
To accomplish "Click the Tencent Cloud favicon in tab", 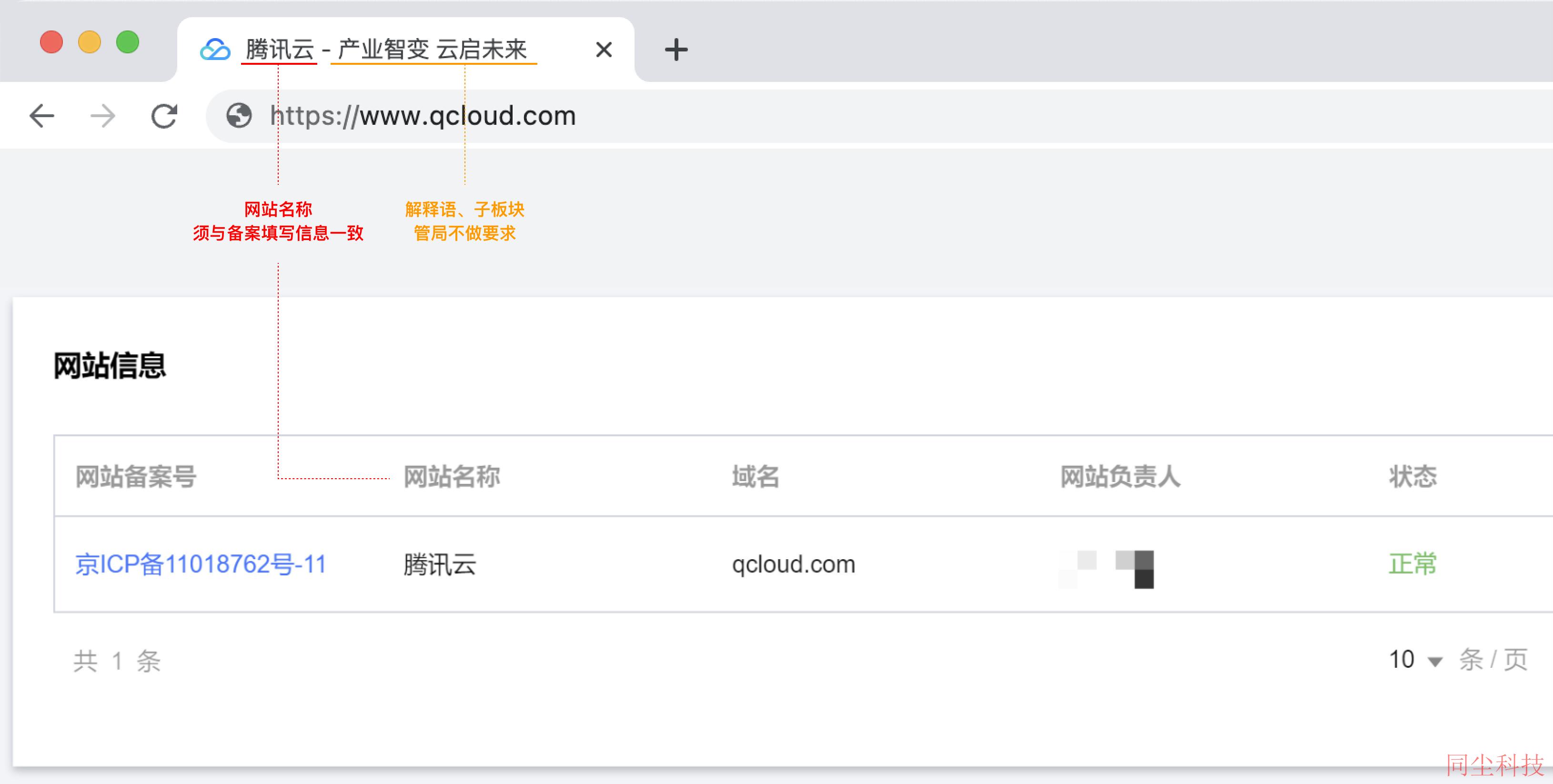I will pyautogui.click(x=215, y=50).
